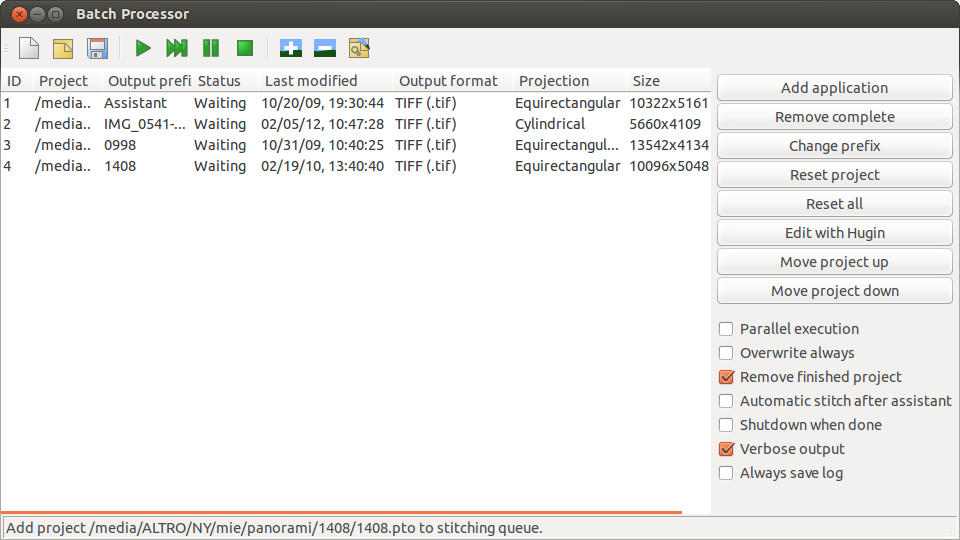The image size is (960, 540).
Task: Click the Edit with Hugin button
Action: [x=834, y=233]
